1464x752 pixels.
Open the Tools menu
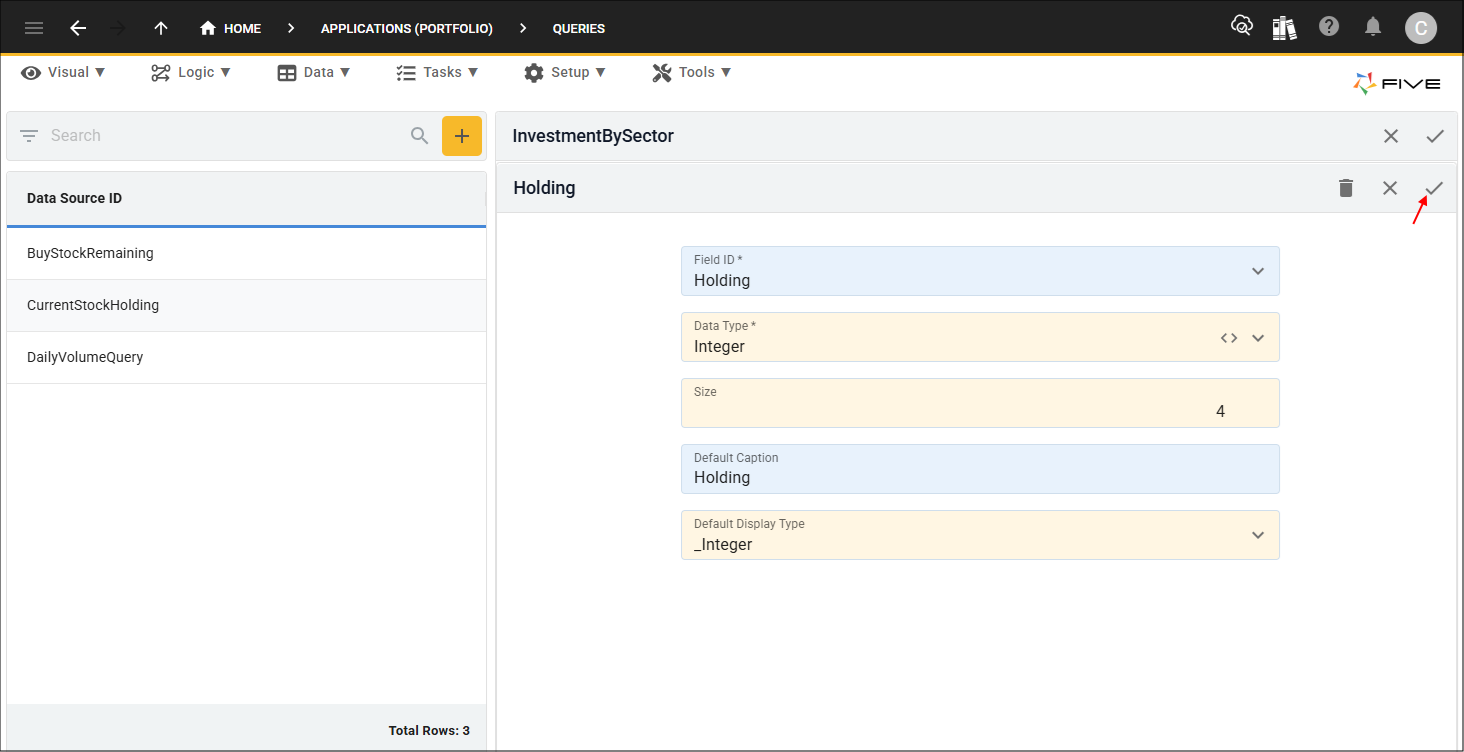click(x=692, y=72)
